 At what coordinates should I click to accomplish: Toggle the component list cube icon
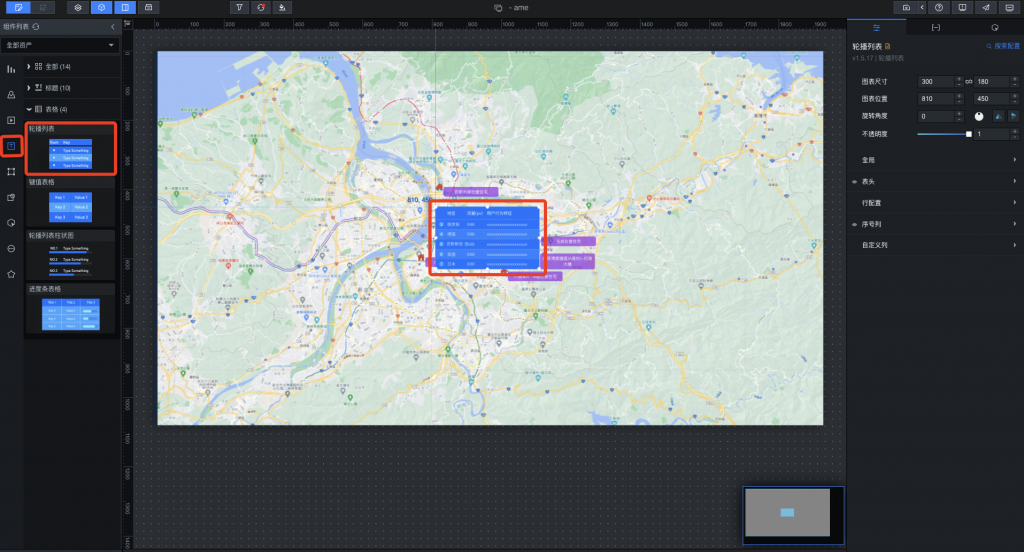101,7
